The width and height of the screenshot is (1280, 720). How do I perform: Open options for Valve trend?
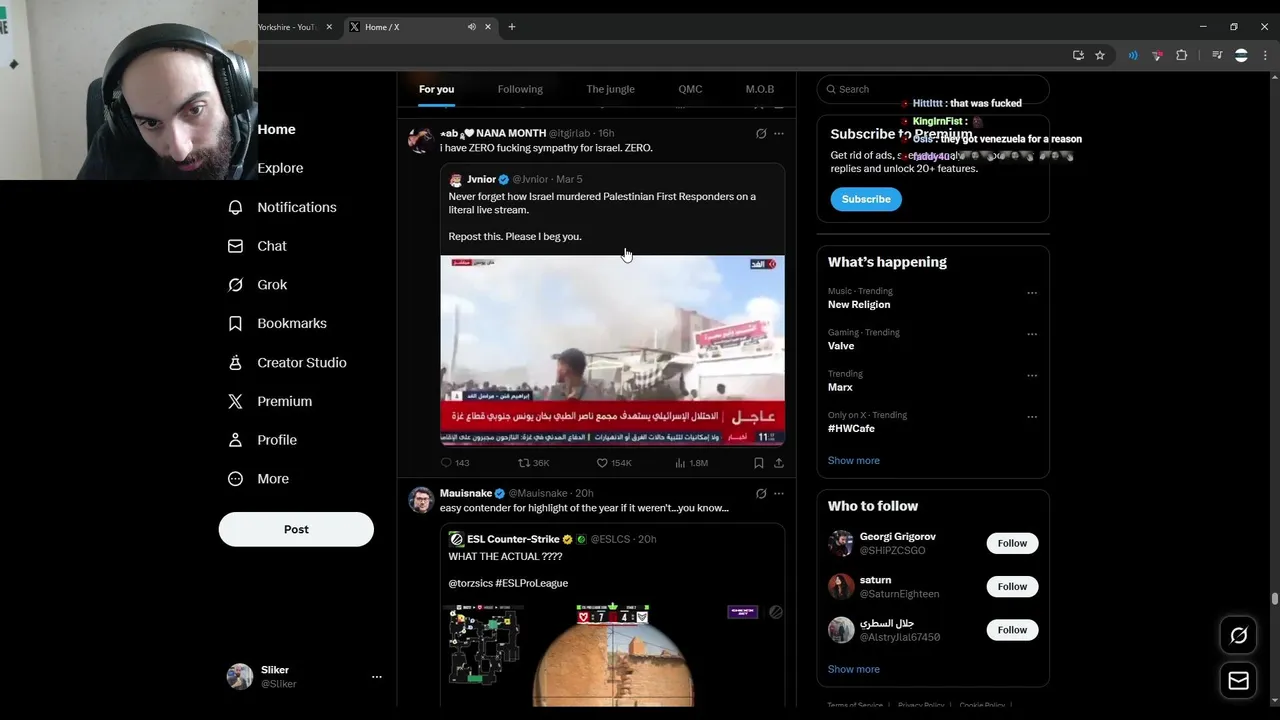[x=1032, y=334]
